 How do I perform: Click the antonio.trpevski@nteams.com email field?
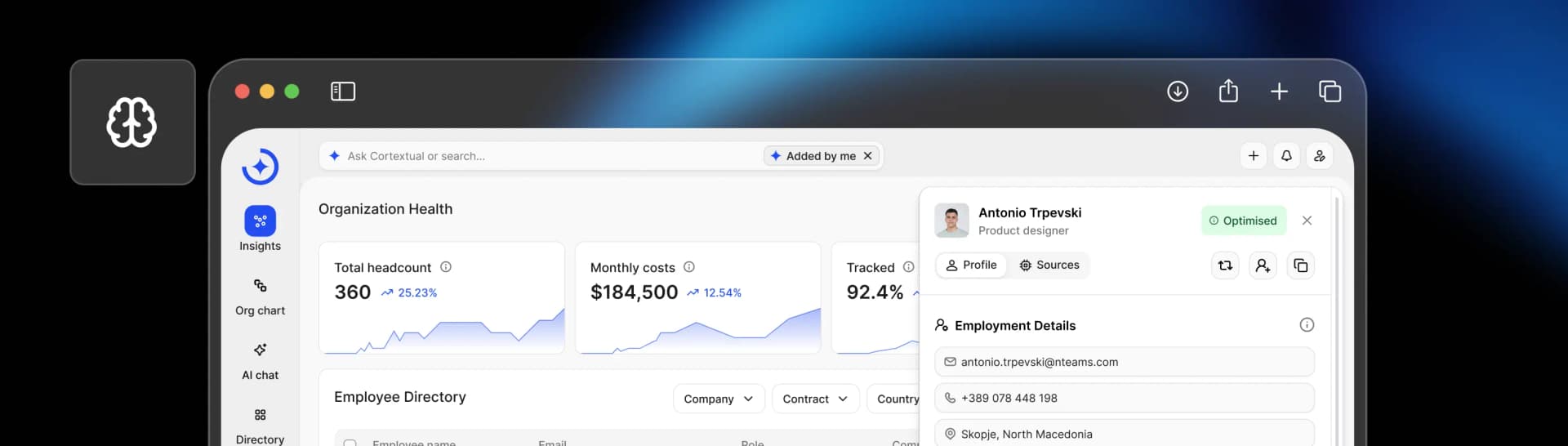click(1125, 362)
